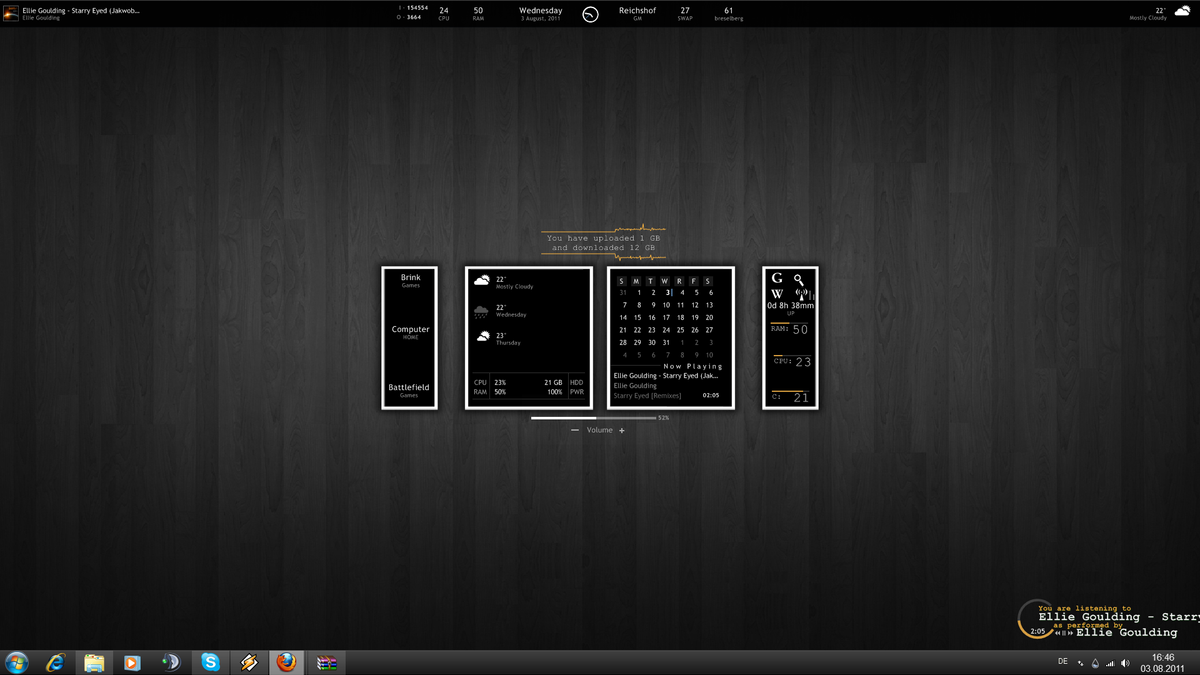Image resolution: width=1200 pixels, height=675 pixels.
Task: Open Steam icon in the taskbar
Action: (x=171, y=662)
